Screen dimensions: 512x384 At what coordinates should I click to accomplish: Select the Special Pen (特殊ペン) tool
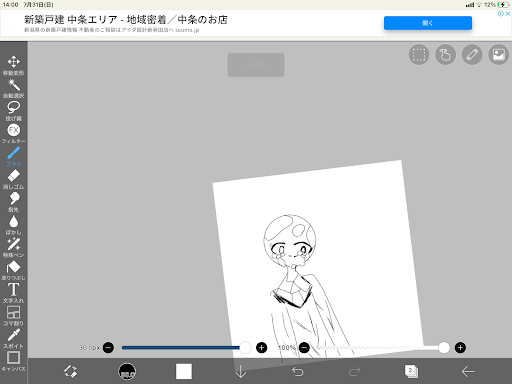[13, 248]
